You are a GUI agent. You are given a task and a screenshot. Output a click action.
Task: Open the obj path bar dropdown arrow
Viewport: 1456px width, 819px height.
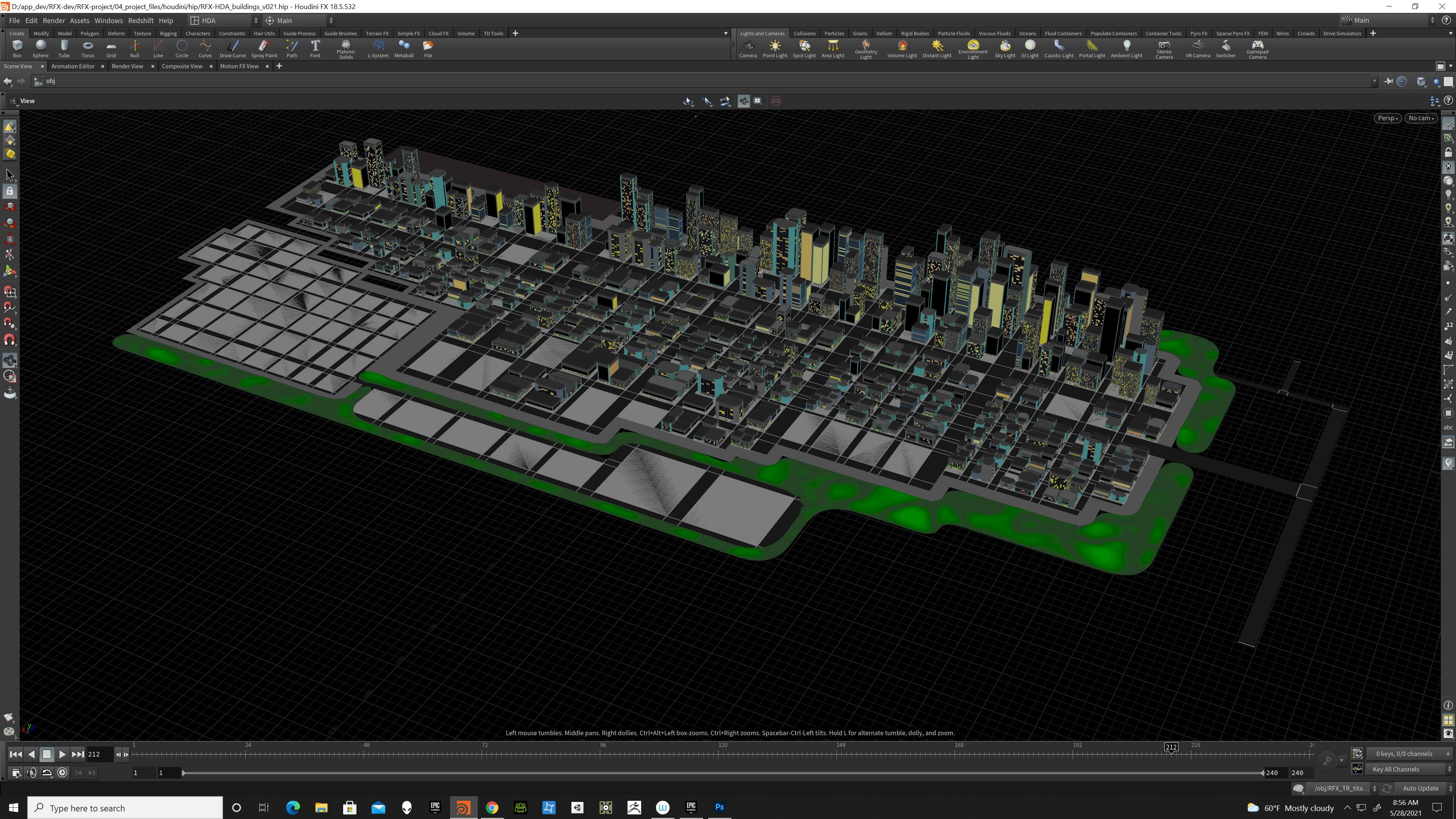[1374, 82]
